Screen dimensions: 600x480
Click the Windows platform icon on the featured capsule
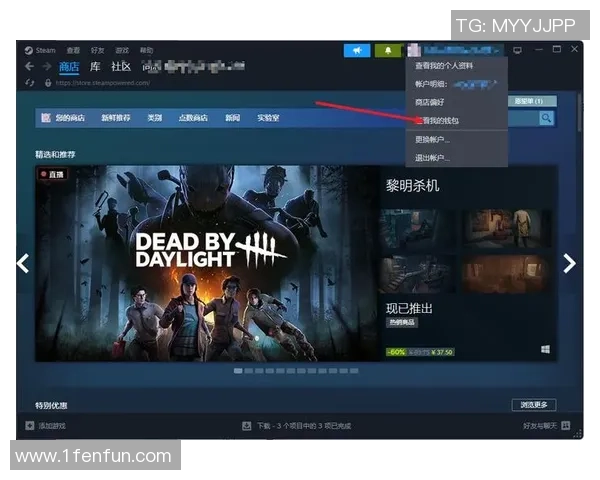(545, 349)
